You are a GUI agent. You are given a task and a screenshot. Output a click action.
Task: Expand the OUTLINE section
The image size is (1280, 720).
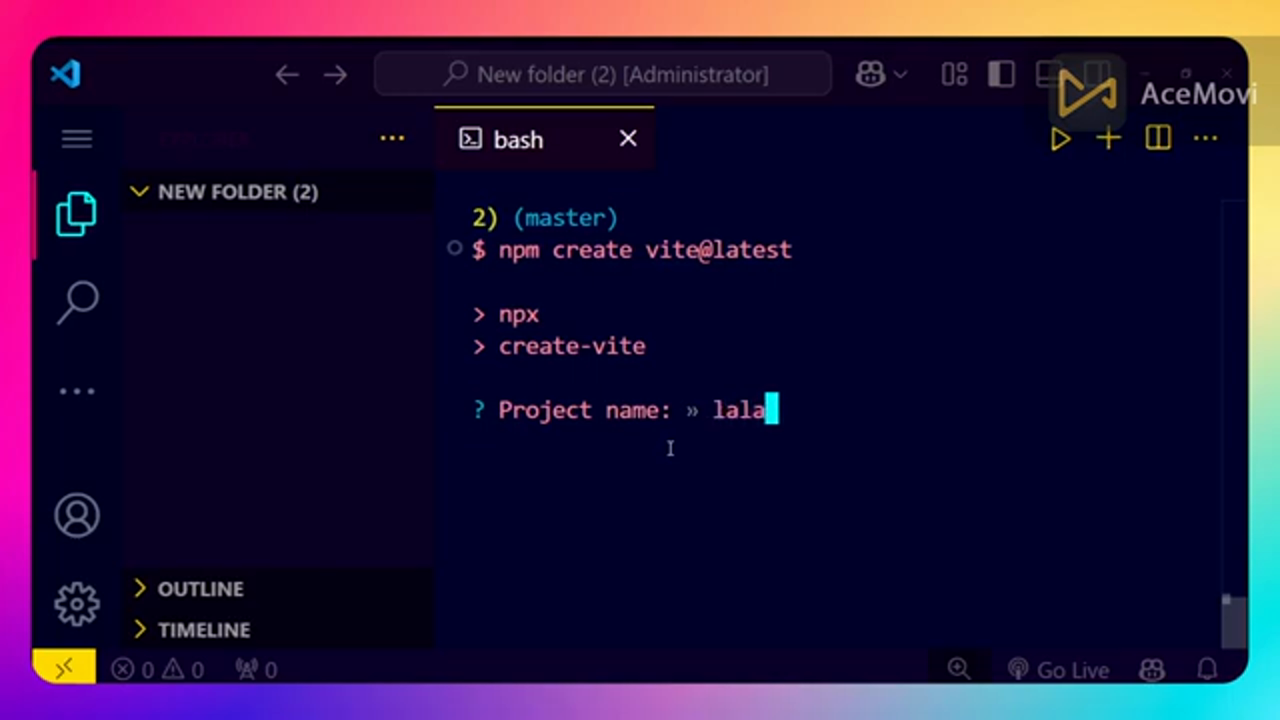pyautogui.click(x=280, y=589)
